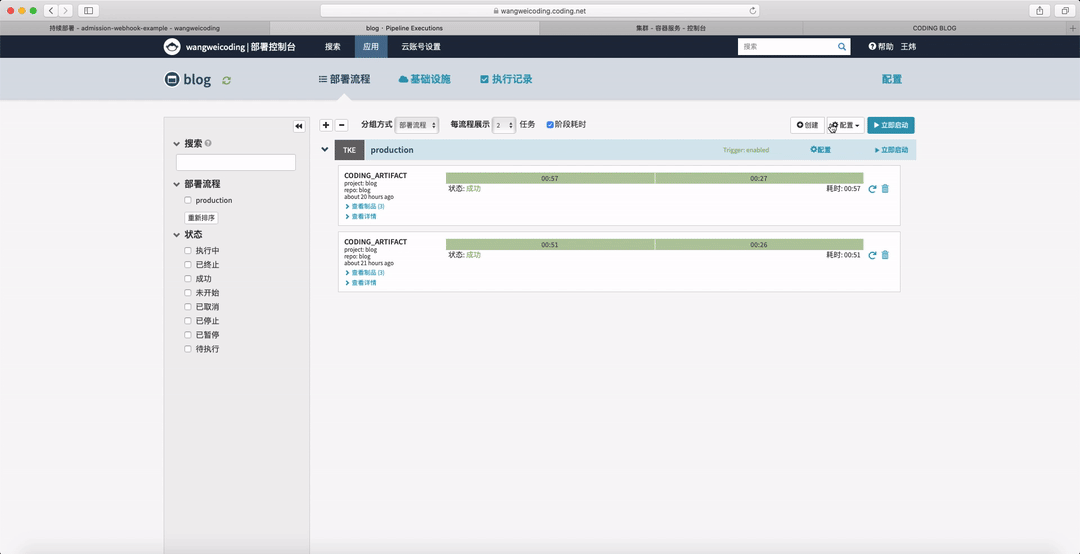Click the search magnifier icon in header

point(842,47)
